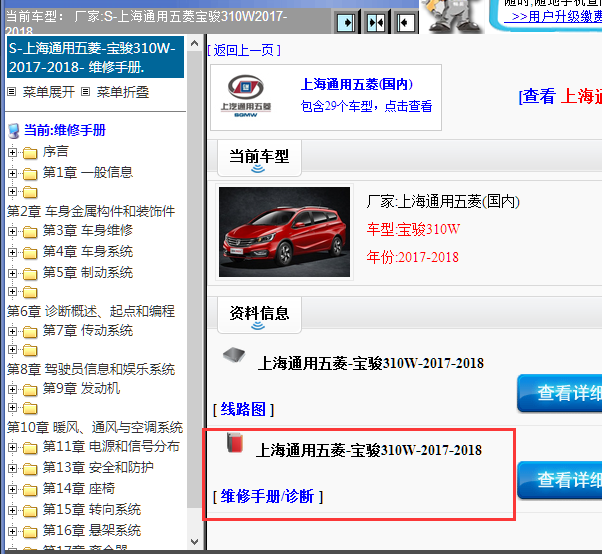Click 当前:维修手册 heading in sidebar
This screenshot has width=602, height=554.
[64, 131]
